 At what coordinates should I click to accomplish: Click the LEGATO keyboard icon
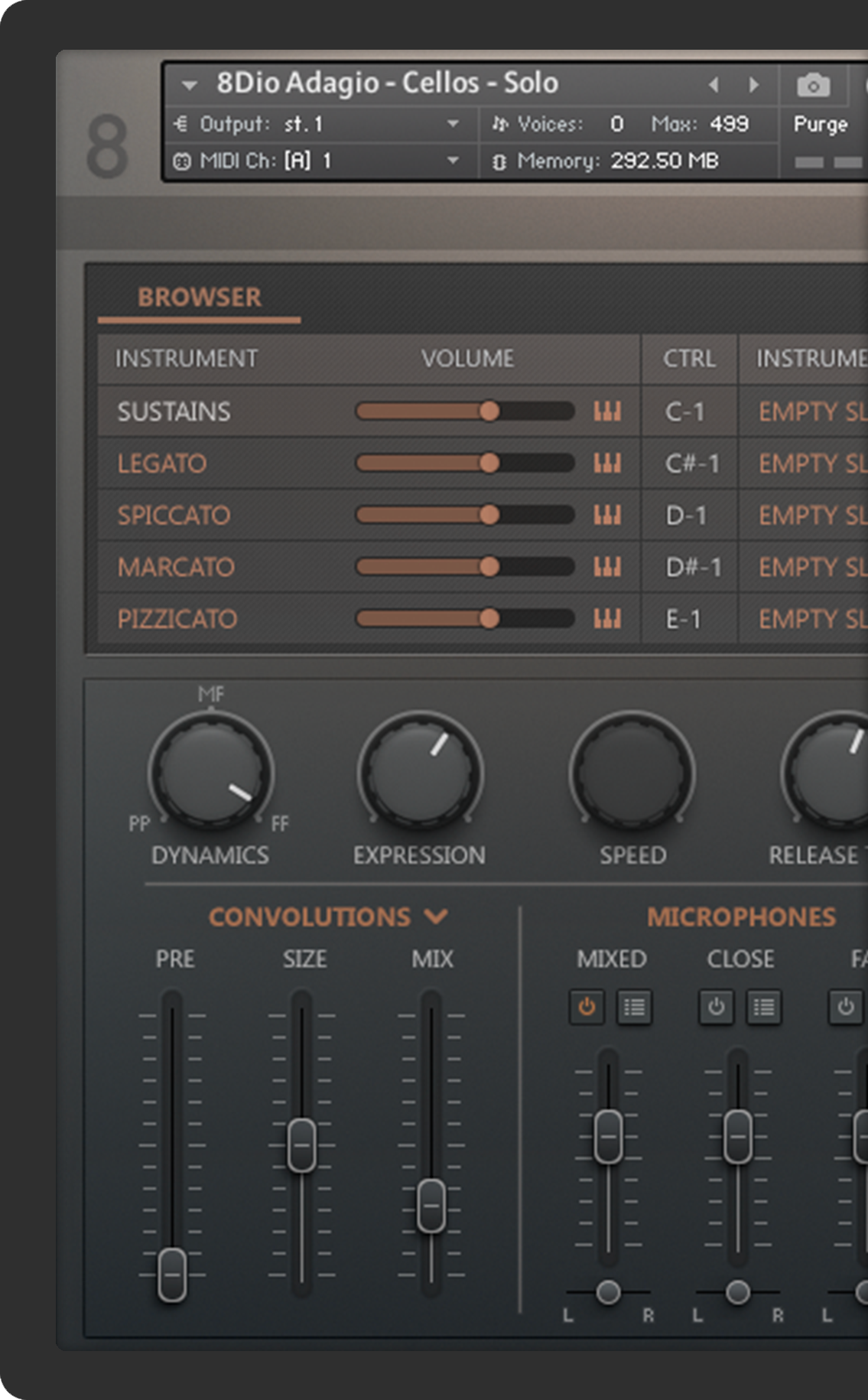[x=608, y=463]
